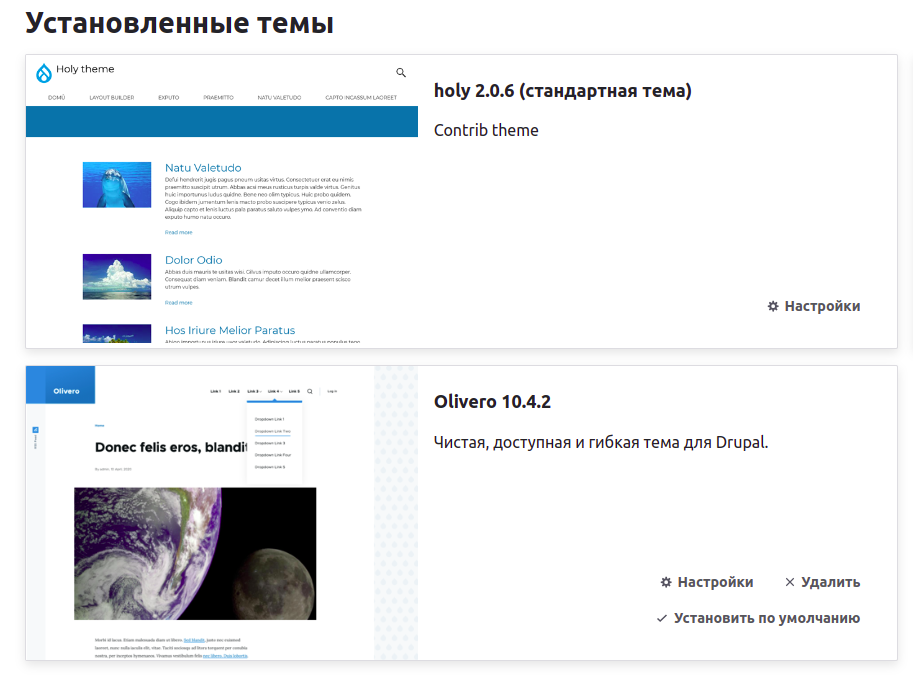This screenshot has width=913, height=676.
Task: Open the LAYOUT BUILDER menu item
Action: coord(111,98)
